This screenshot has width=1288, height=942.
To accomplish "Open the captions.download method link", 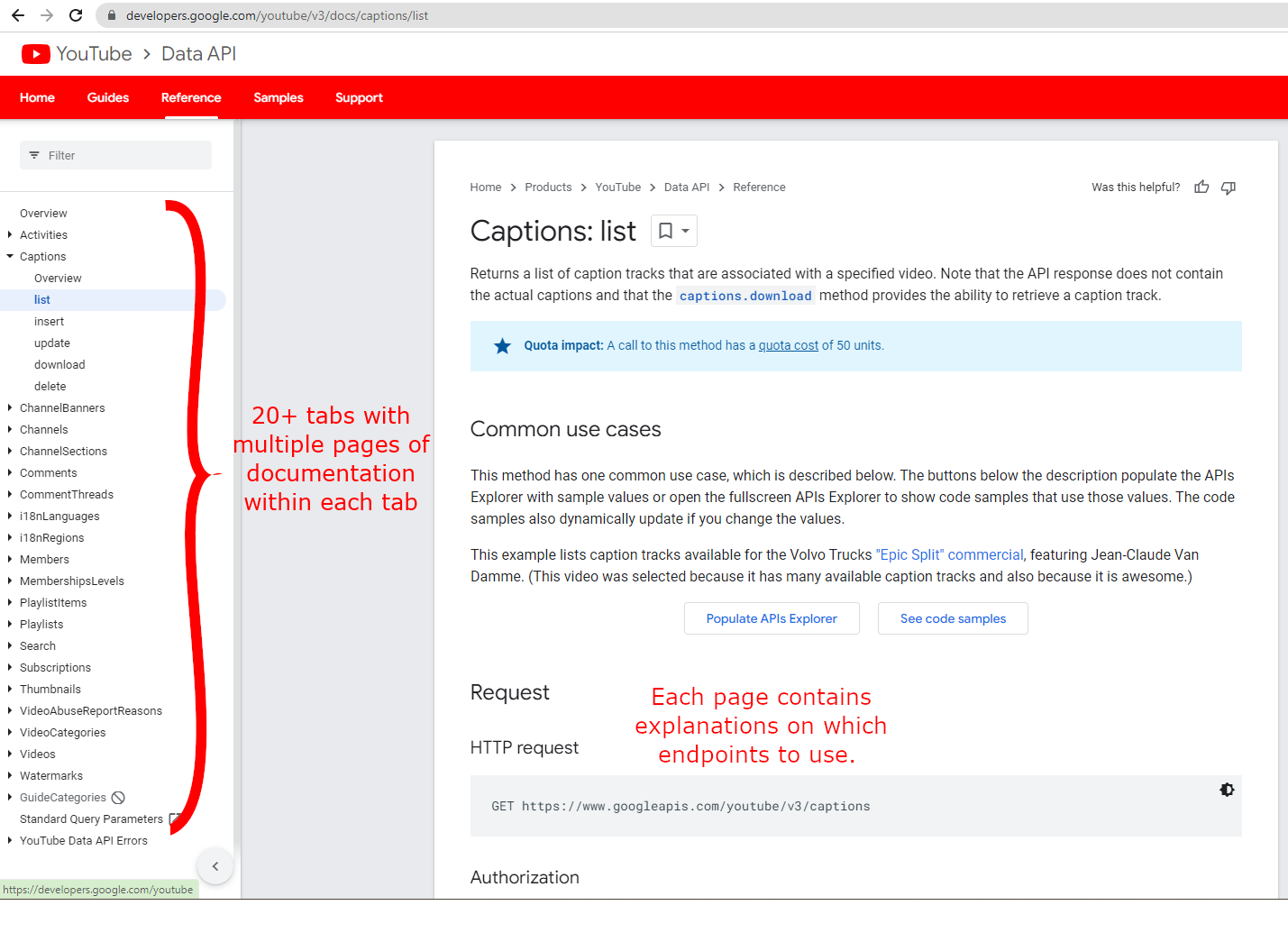I will coord(744,295).
